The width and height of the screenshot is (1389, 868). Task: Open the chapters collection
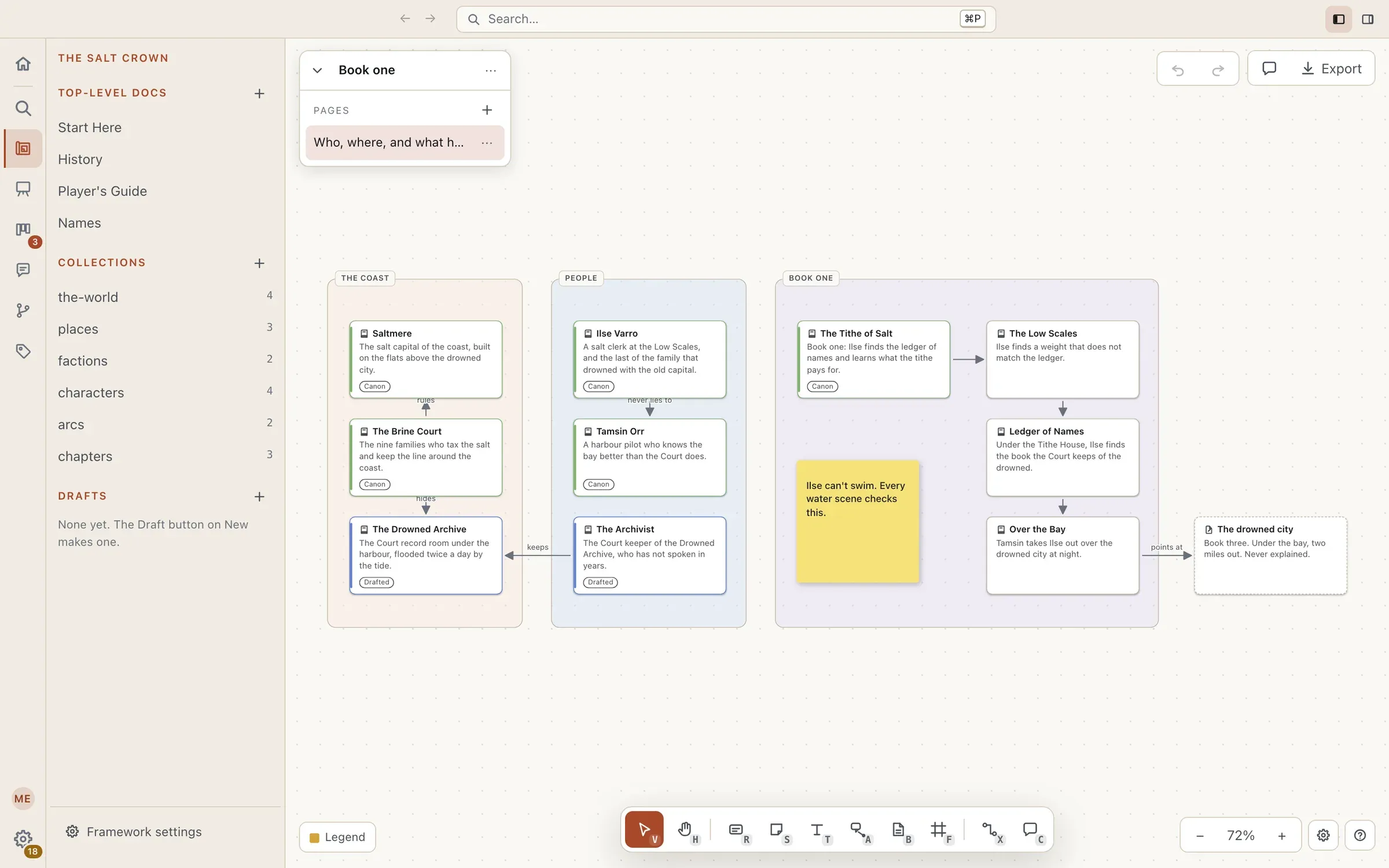(165, 456)
